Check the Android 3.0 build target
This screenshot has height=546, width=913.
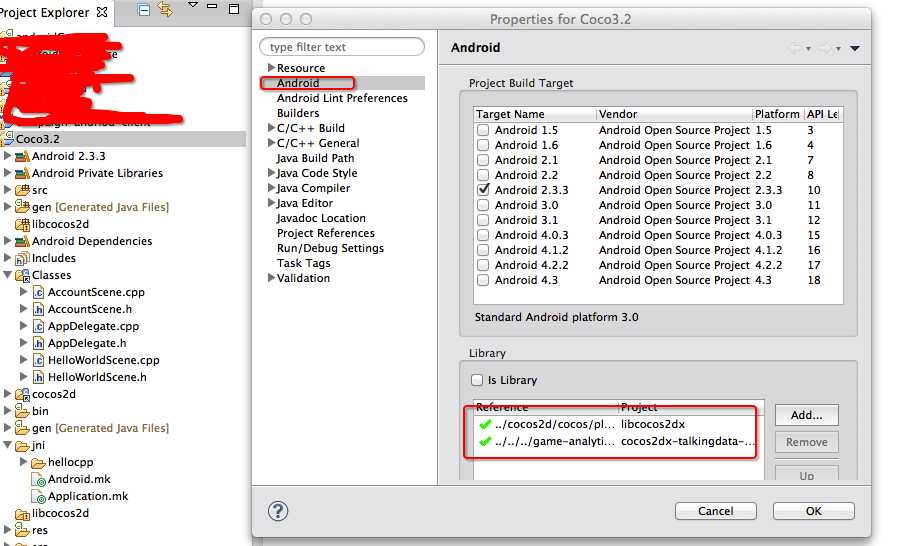tap(483, 205)
